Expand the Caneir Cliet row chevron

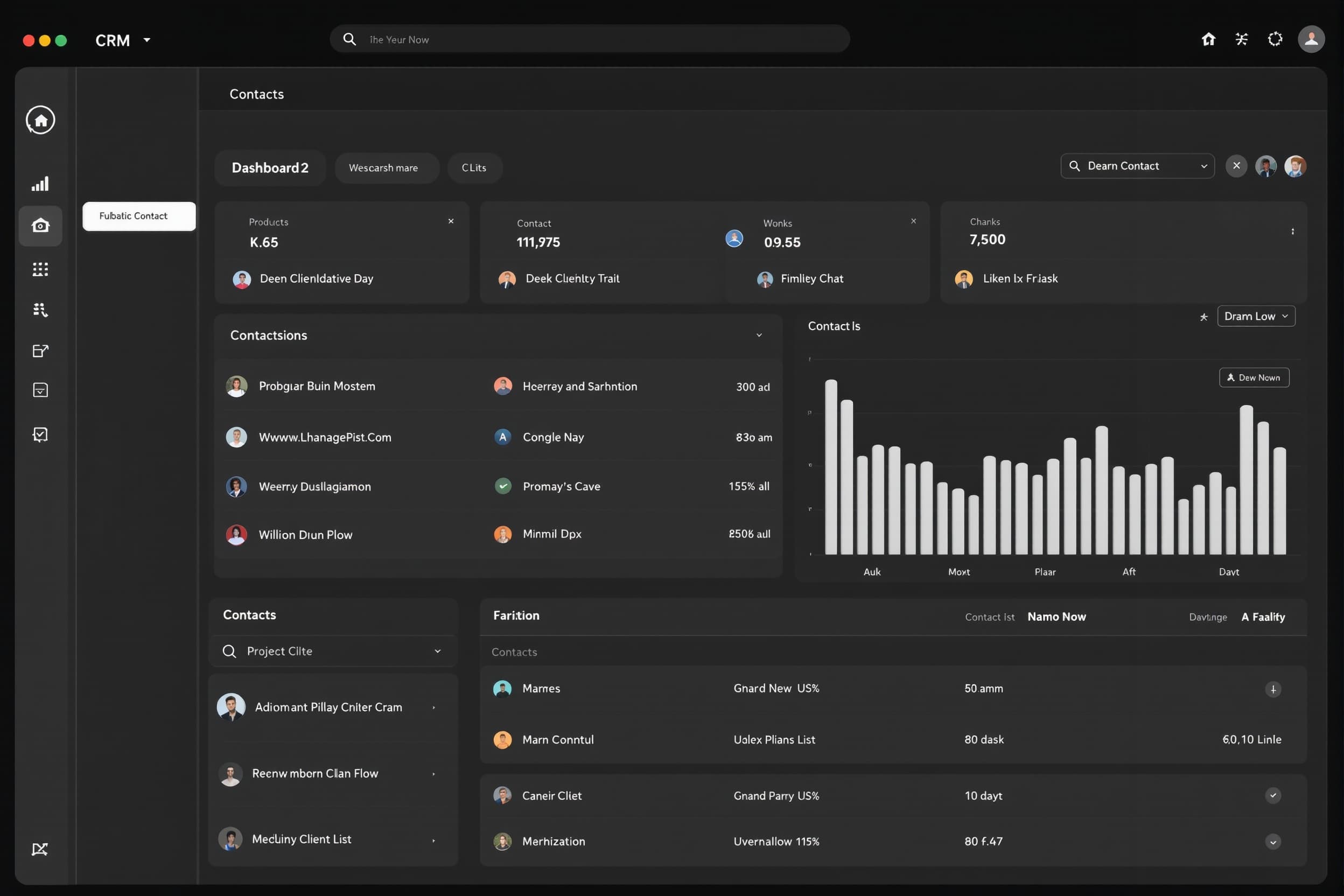[1272, 795]
